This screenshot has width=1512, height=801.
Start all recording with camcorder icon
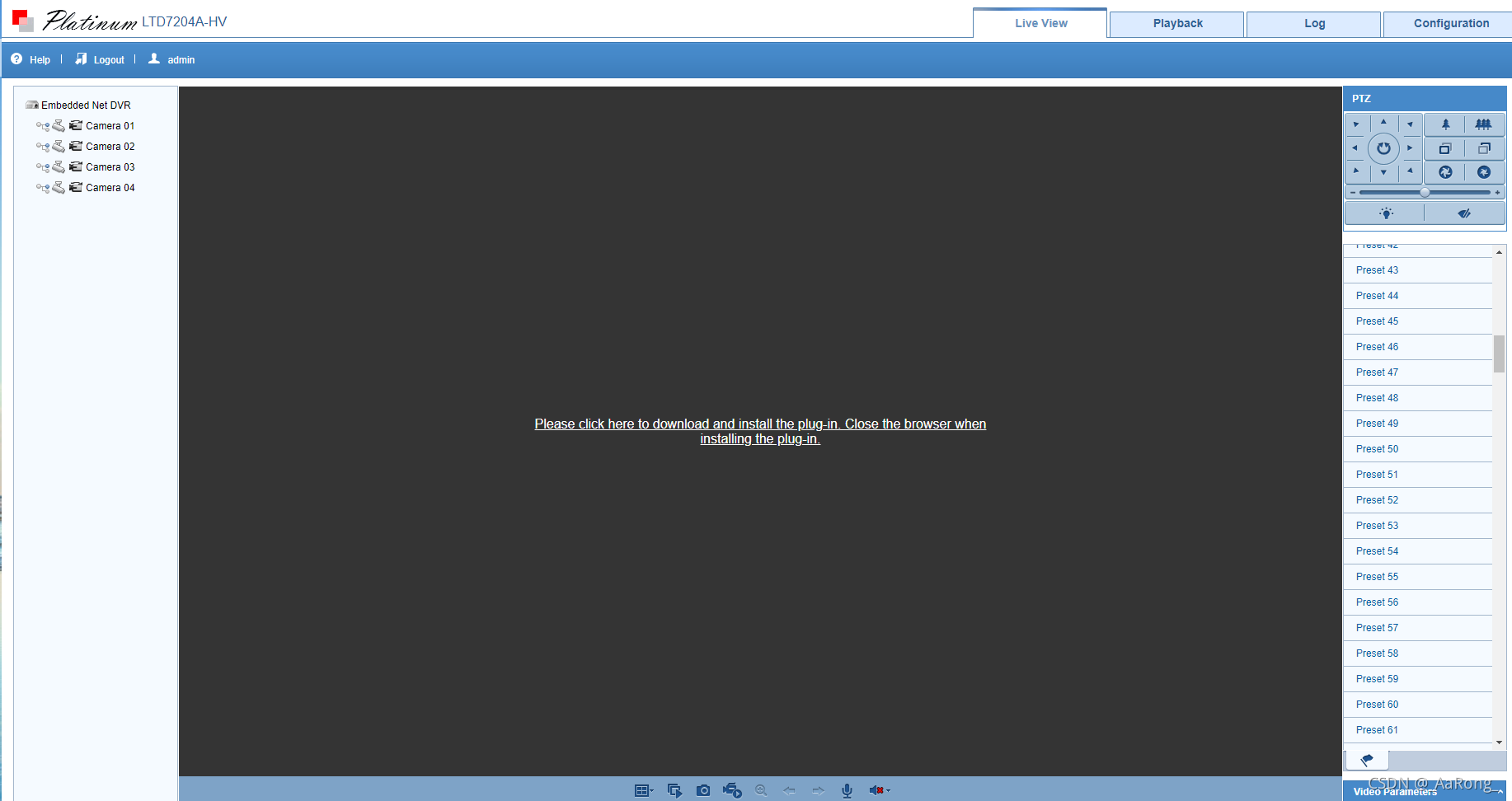[732, 790]
